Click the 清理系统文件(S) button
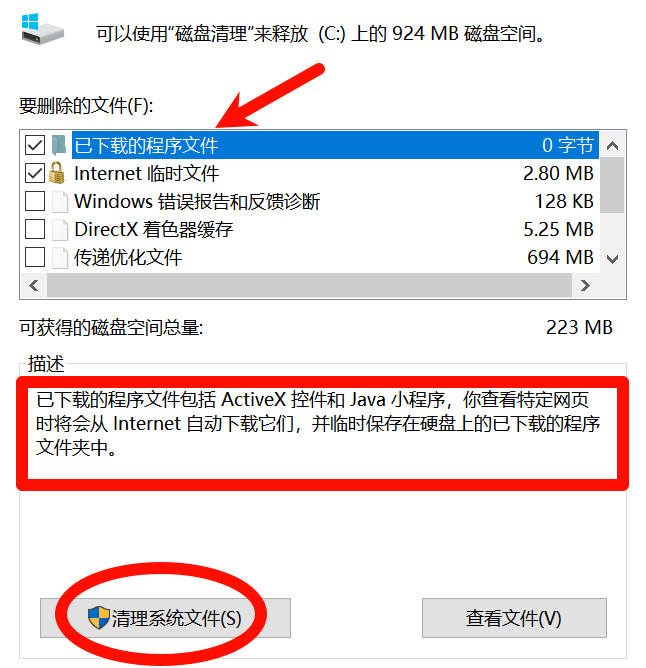 [165, 618]
